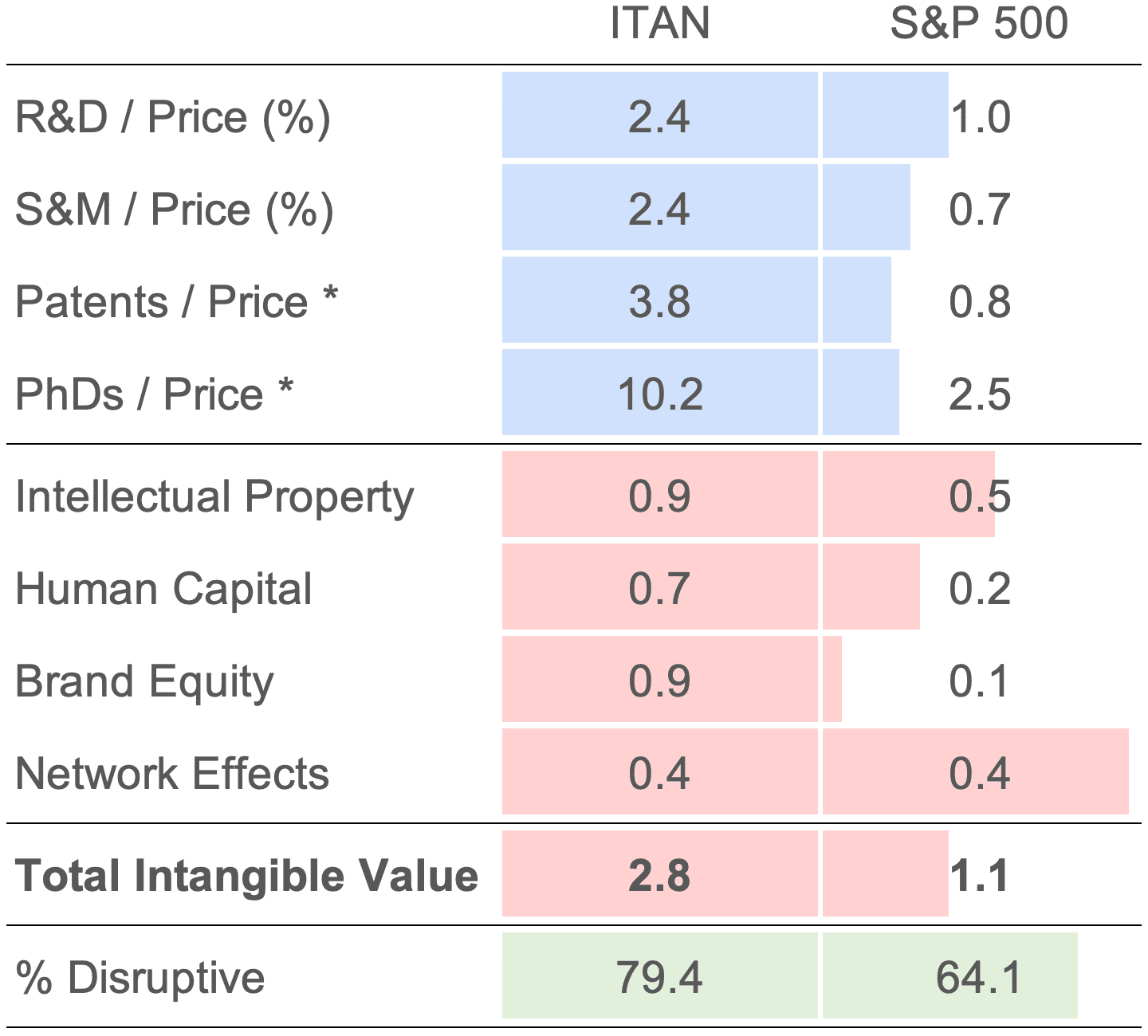
Task: Click the Patents / Price row label
Action: tap(176, 302)
